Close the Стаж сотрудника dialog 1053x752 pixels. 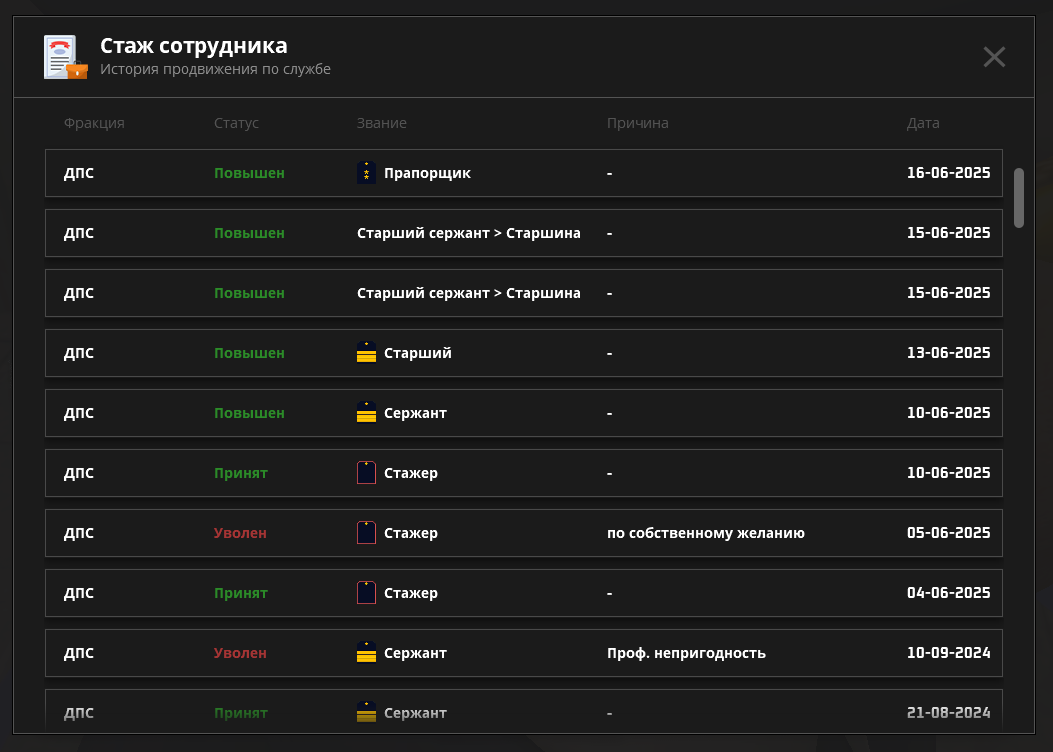click(993, 57)
